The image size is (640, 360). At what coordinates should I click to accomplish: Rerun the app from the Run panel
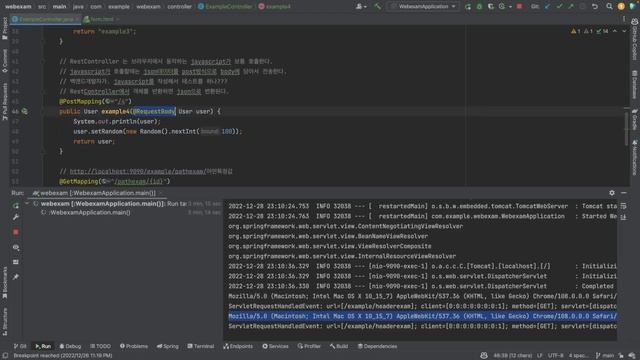click(16, 206)
